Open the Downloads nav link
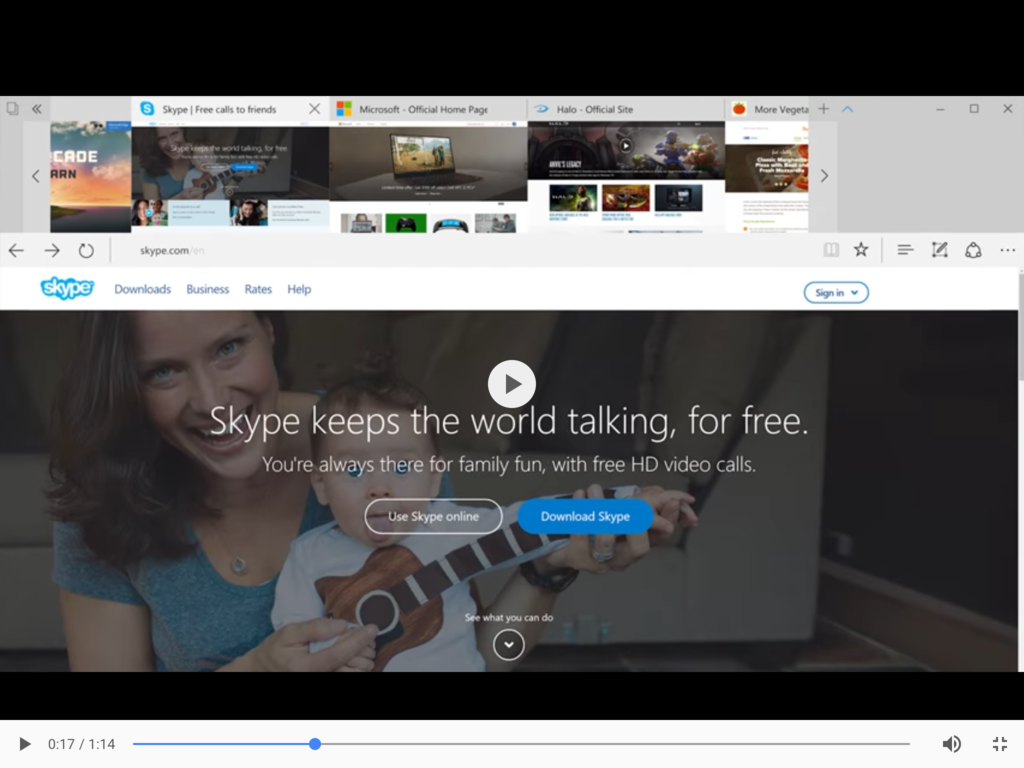Screen dimensions: 1024x768 tap(142, 289)
